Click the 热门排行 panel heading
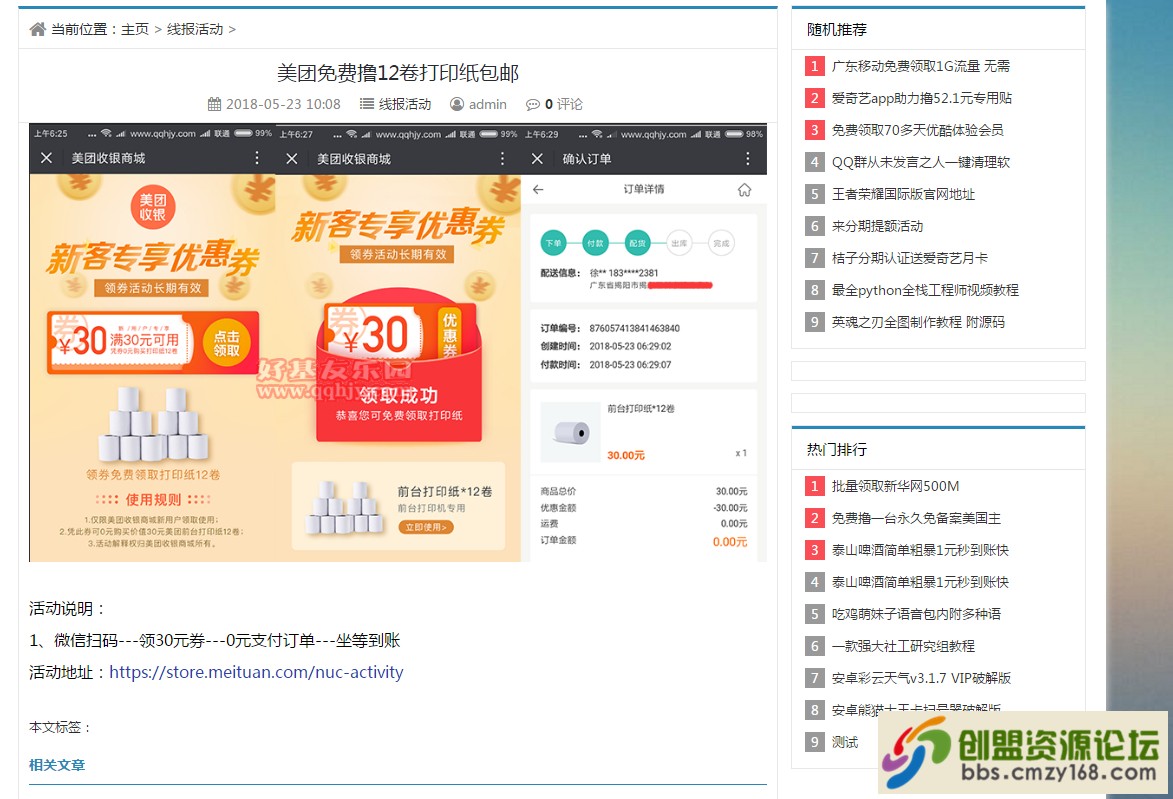Screen dimensions: 1173x799 coord(836,450)
